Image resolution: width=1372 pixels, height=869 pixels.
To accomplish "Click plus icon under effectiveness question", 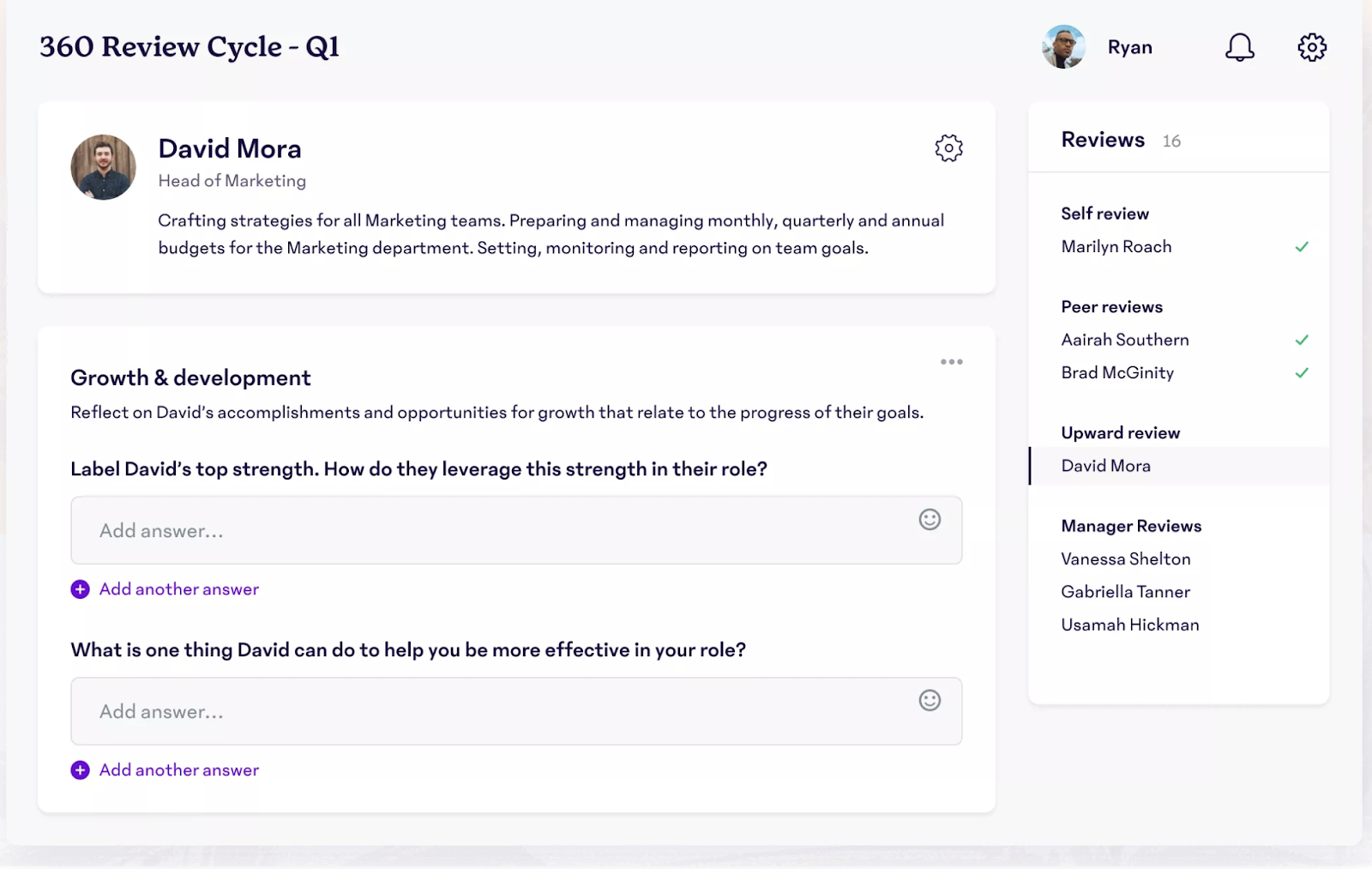I will coord(80,770).
